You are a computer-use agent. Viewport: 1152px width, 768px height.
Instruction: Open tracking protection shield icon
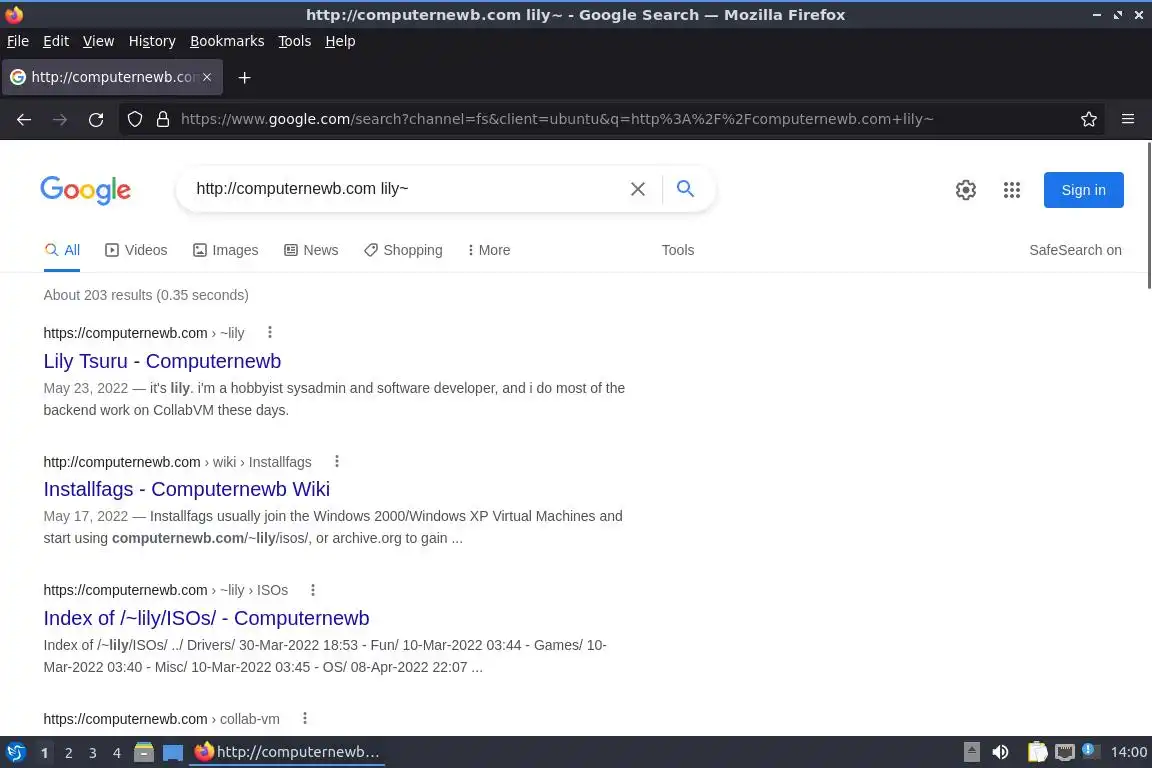point(135,119)
